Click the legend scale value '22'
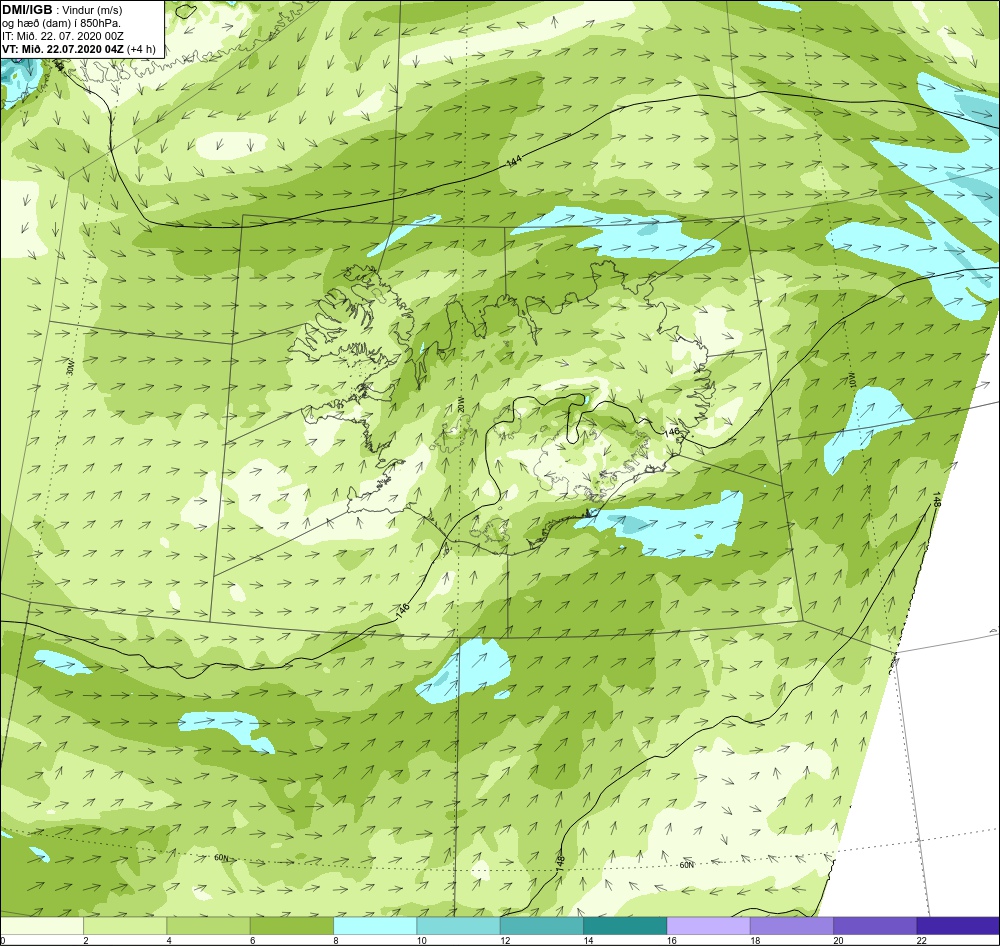Image resolution: width=1000 pixels, height=946 pixels. coord(921,940)
